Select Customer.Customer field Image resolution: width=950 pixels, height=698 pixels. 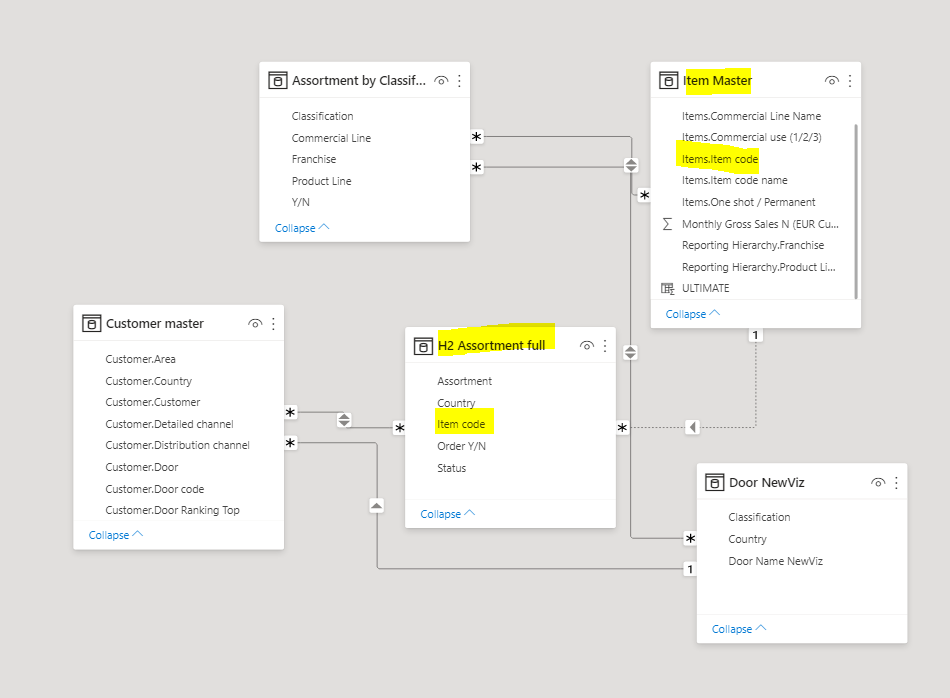click(153, 402)
